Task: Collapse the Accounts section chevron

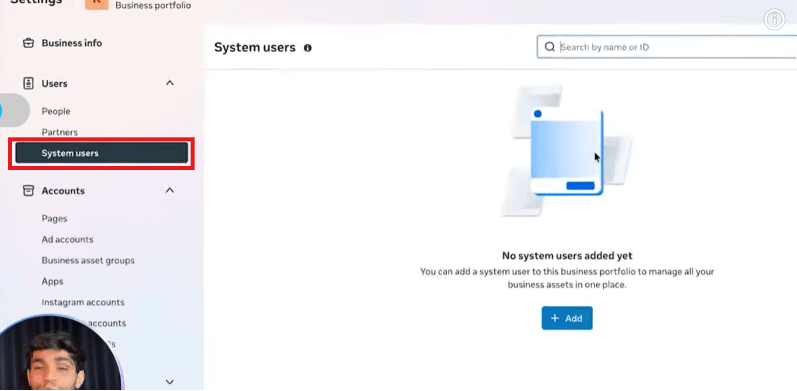Action: pyautogui.click(x=170, y=190)
